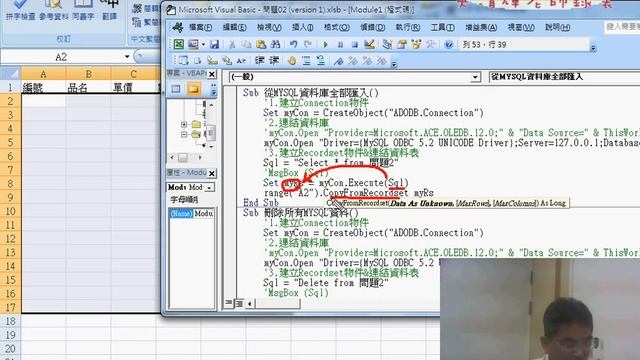Click List Constants icon
This screenshot has width=640, height=360.
pos(198,61)
